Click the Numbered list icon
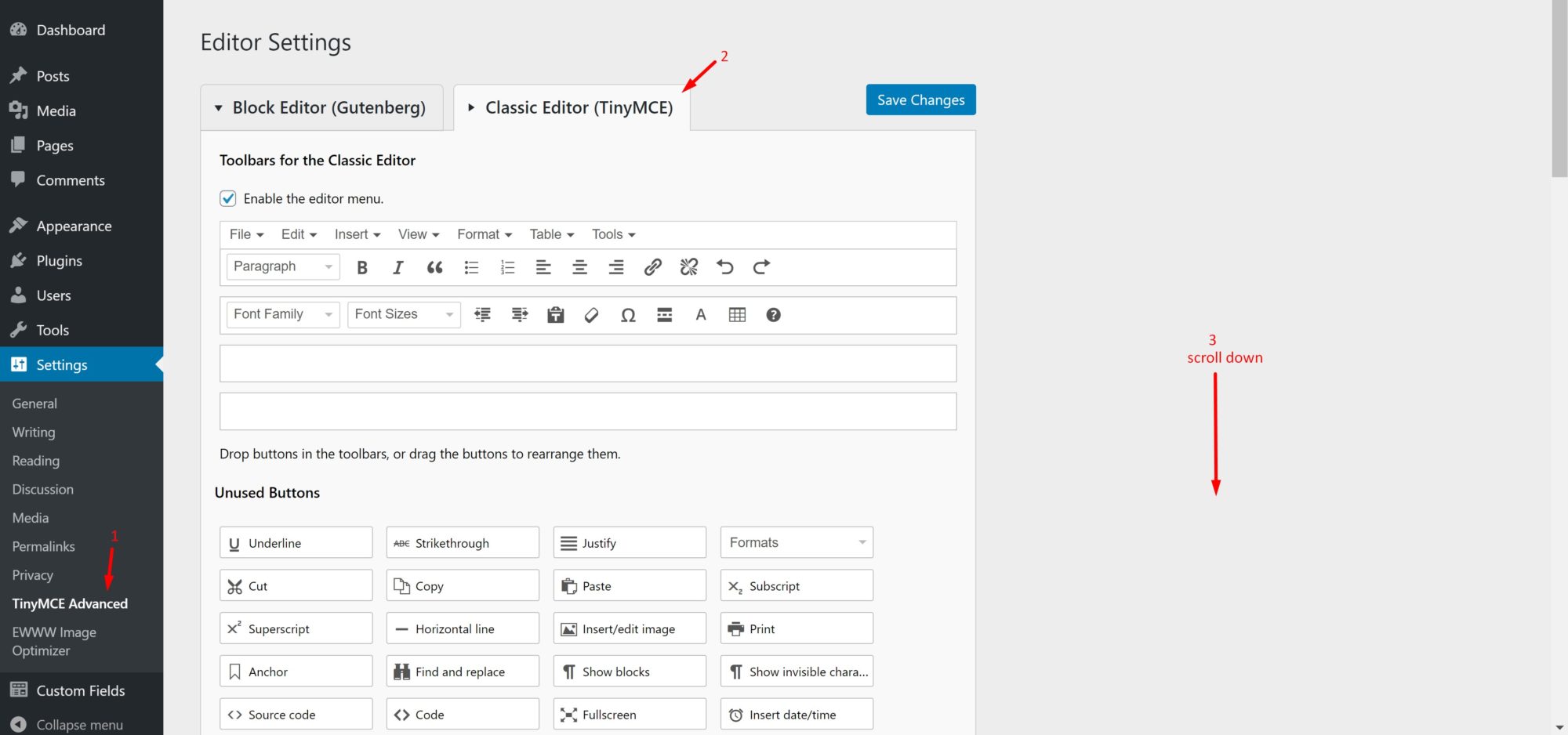Screen dimensions: 1568x735 (507, 267)
